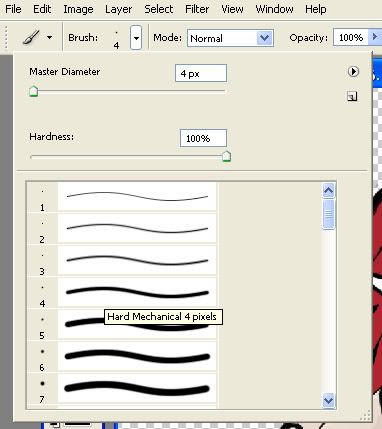Open the brush preset picker dropdown

tap(136, 38)
